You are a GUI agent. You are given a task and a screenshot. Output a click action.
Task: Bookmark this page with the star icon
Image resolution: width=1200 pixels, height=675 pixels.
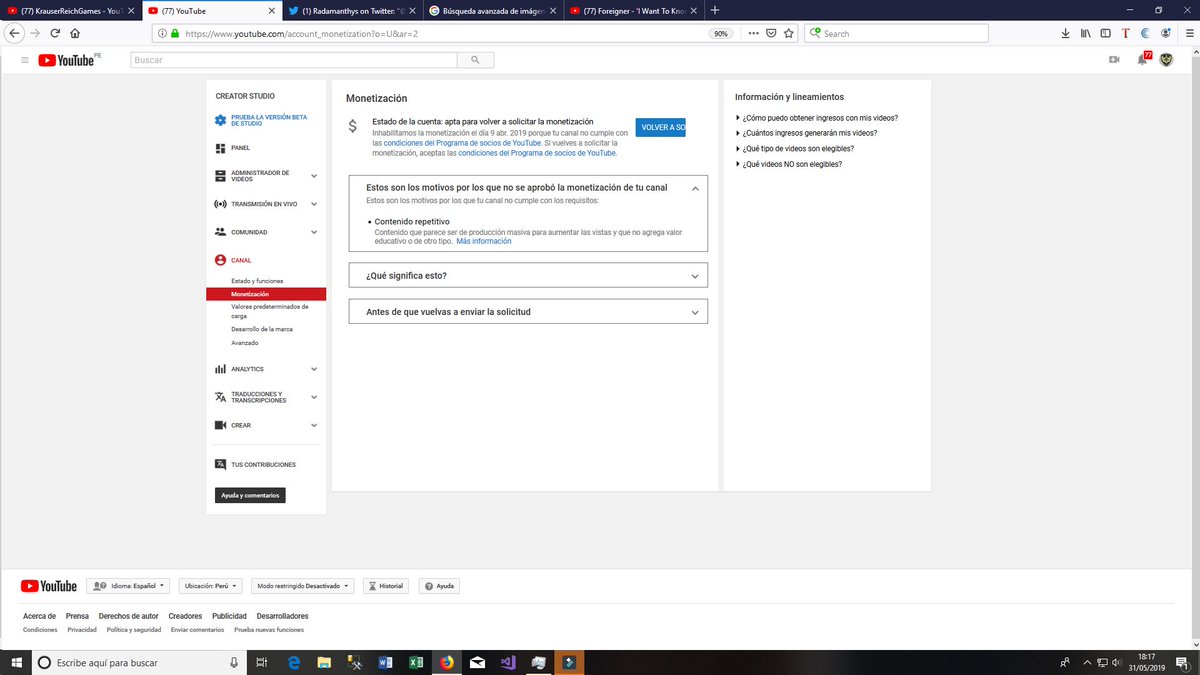(x=789, y=33)
